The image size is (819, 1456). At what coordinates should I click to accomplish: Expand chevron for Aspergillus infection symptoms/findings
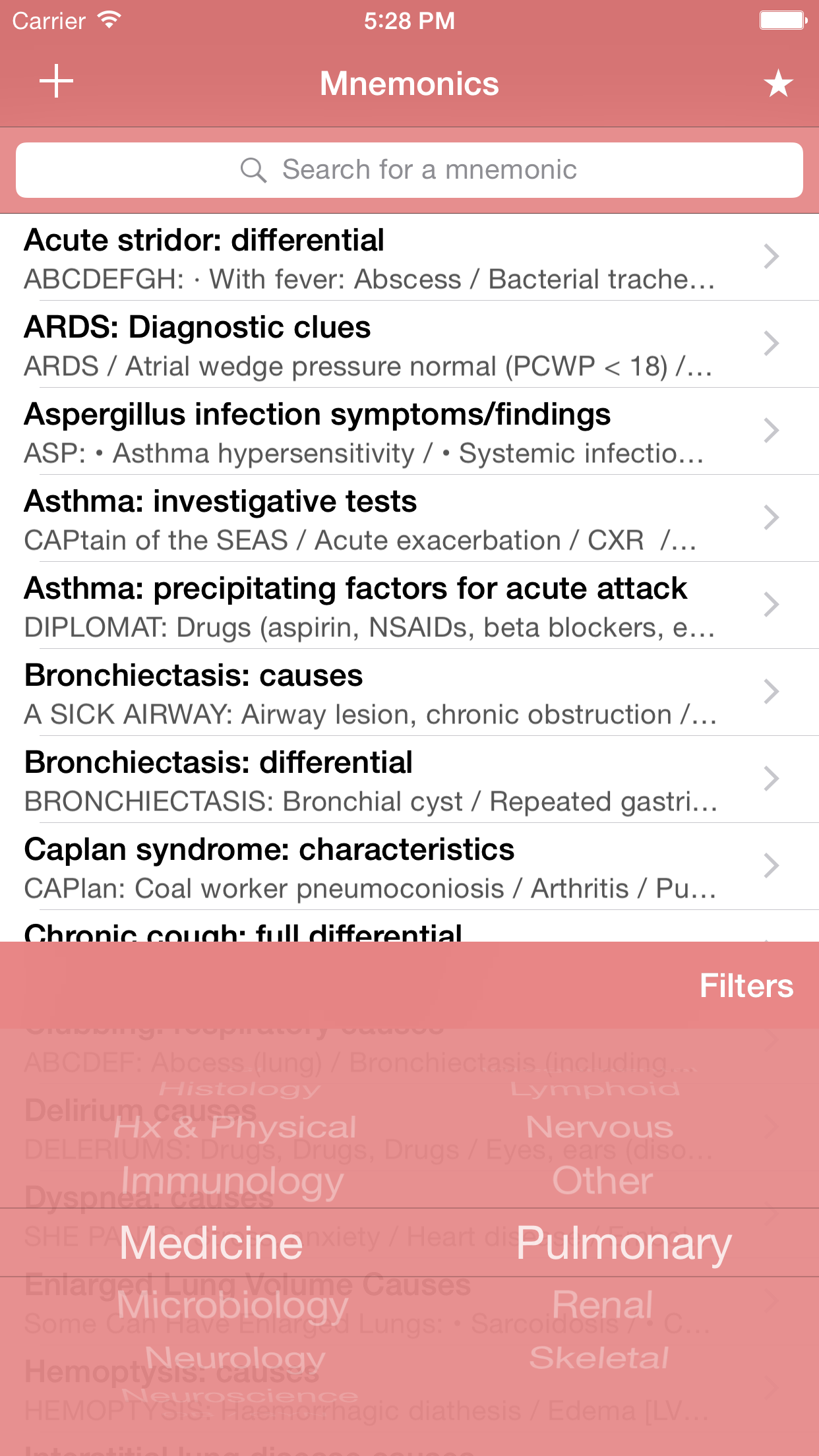click(x=771, y=431)
